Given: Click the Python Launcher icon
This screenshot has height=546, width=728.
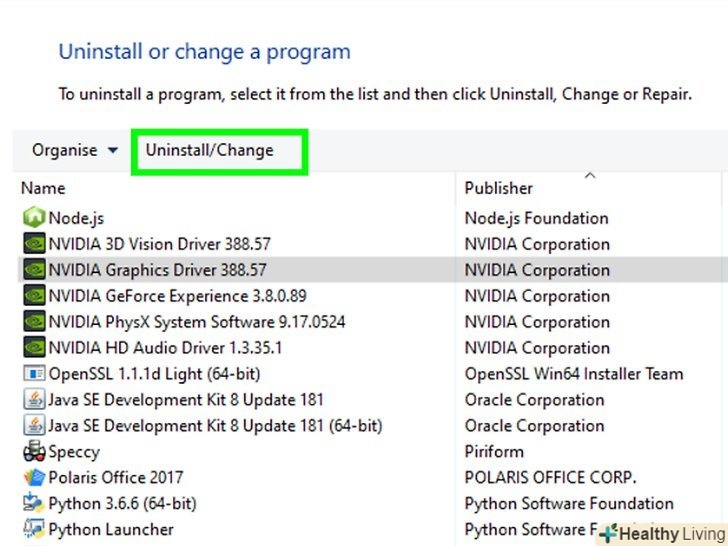Looking at the screenshot, I should coord(34,530).
